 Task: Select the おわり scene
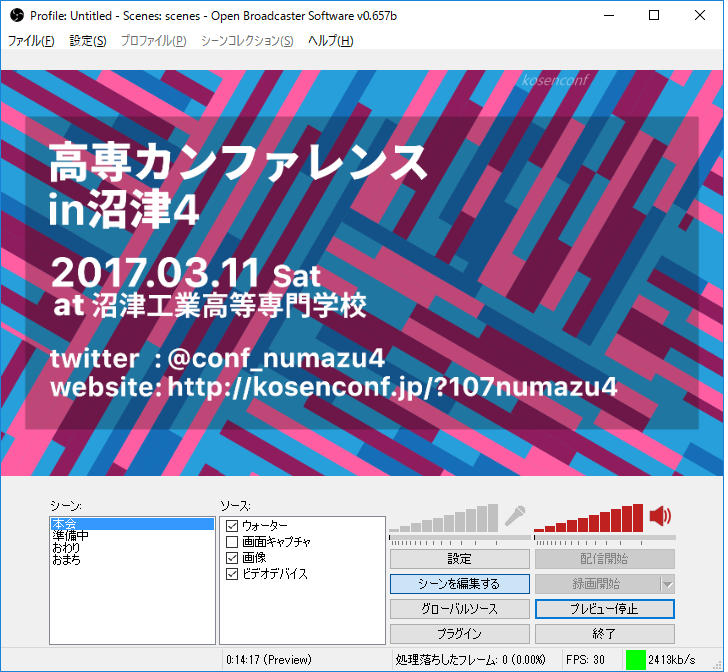pos(132,548)
